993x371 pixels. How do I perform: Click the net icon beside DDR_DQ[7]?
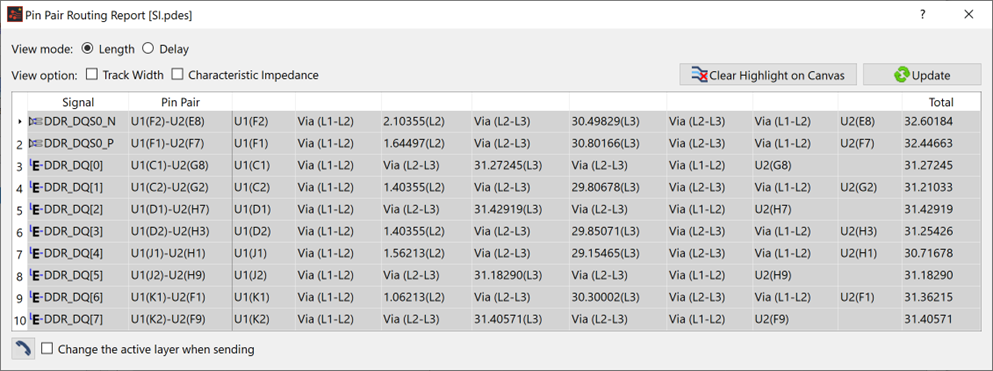tap(35, 319)
